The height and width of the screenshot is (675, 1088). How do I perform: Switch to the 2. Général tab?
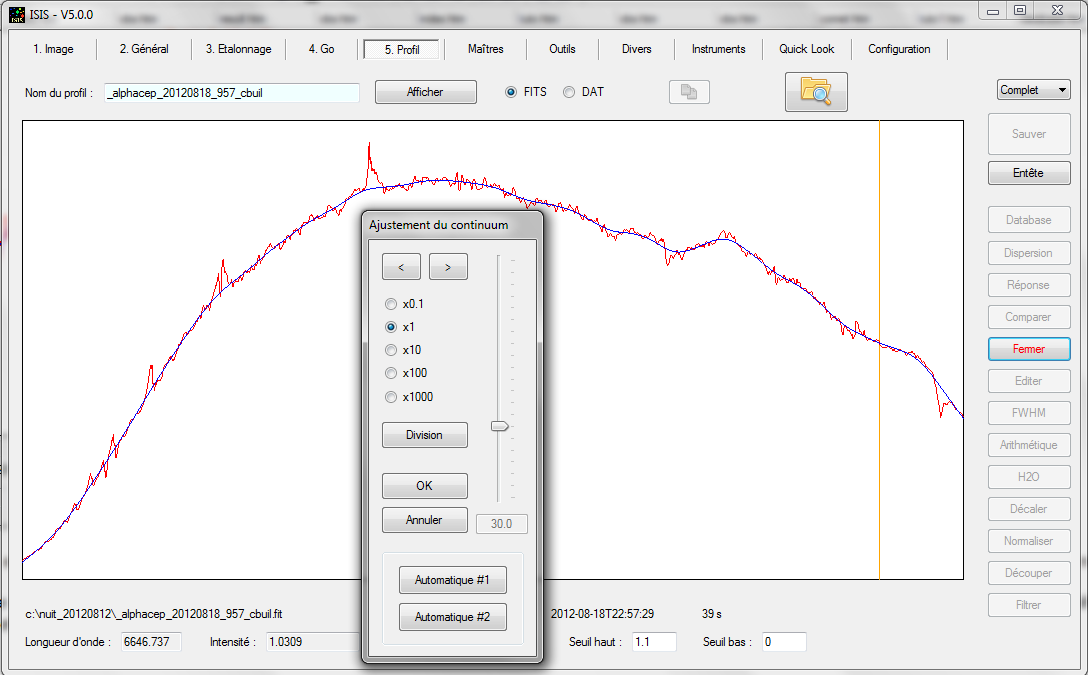coord(144,49)
